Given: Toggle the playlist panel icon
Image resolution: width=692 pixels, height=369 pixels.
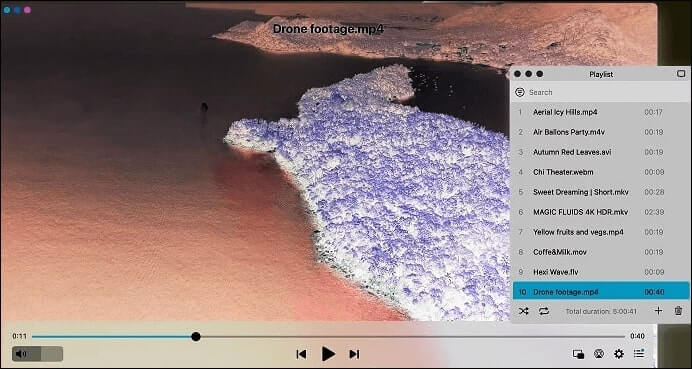Looking at the screenshot, I should point(639,354).
